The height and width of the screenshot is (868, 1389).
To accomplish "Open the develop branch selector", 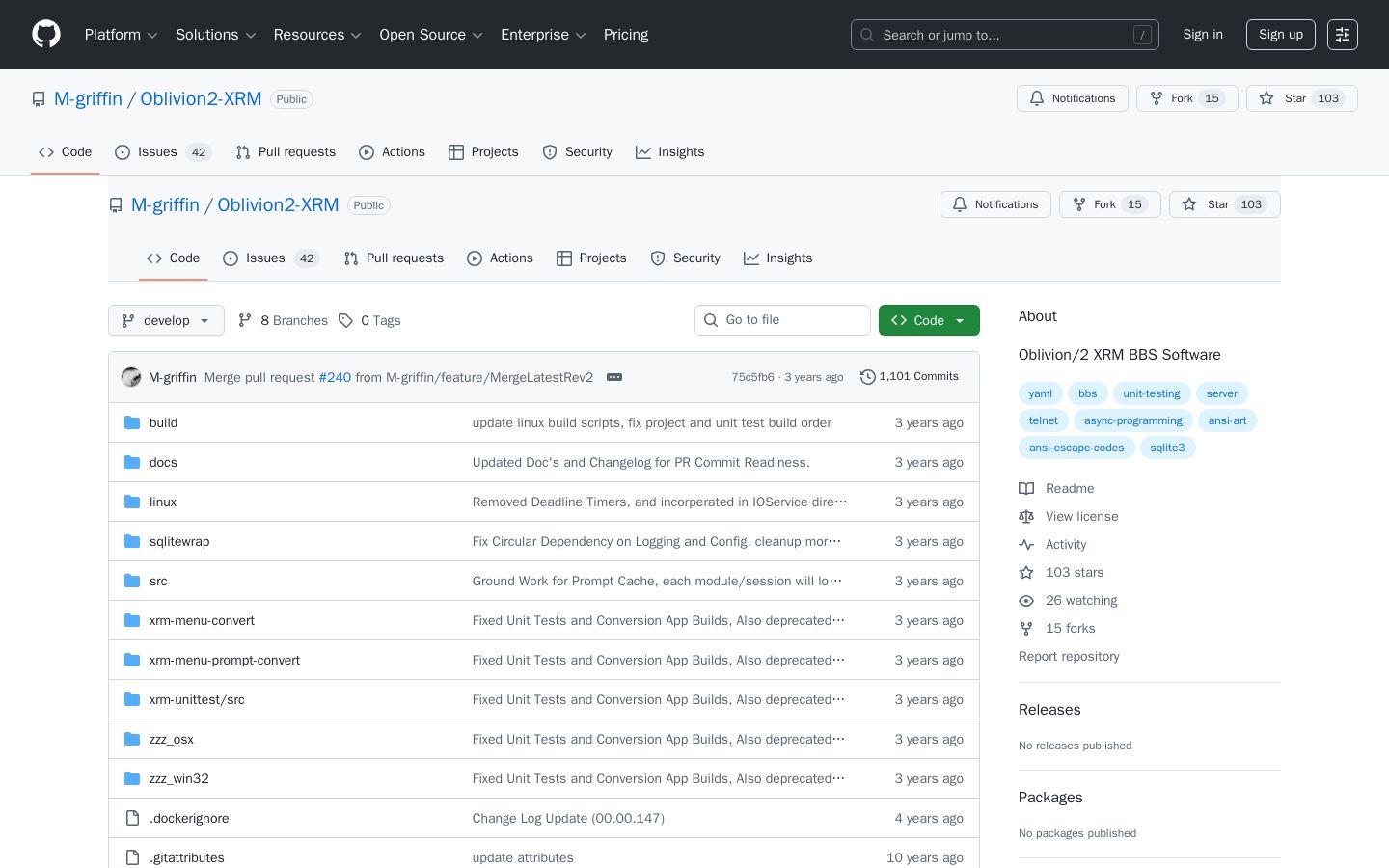I will pos(166,320).
